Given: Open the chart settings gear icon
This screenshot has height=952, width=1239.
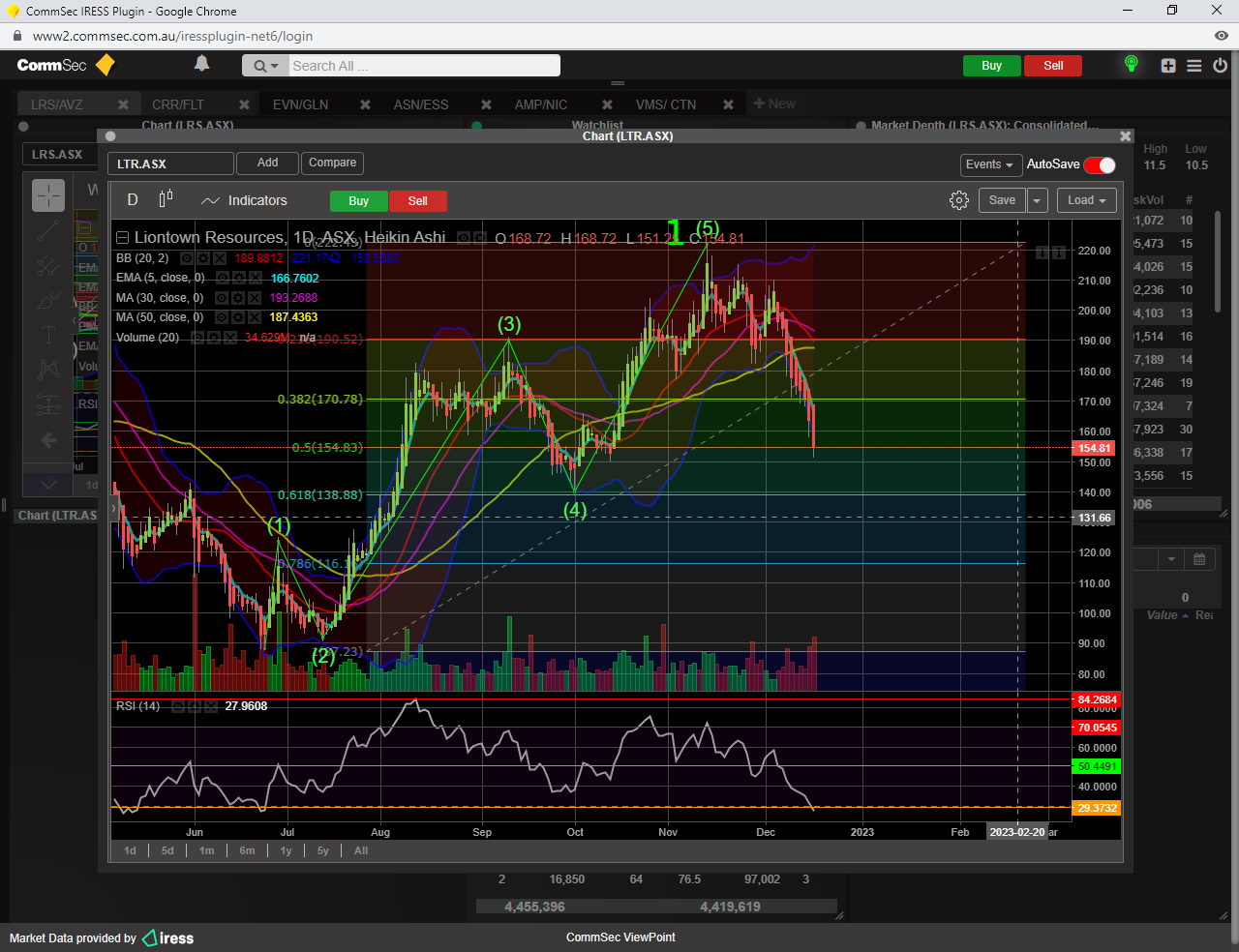Looking at the screenshot, I should coord(958,200).
